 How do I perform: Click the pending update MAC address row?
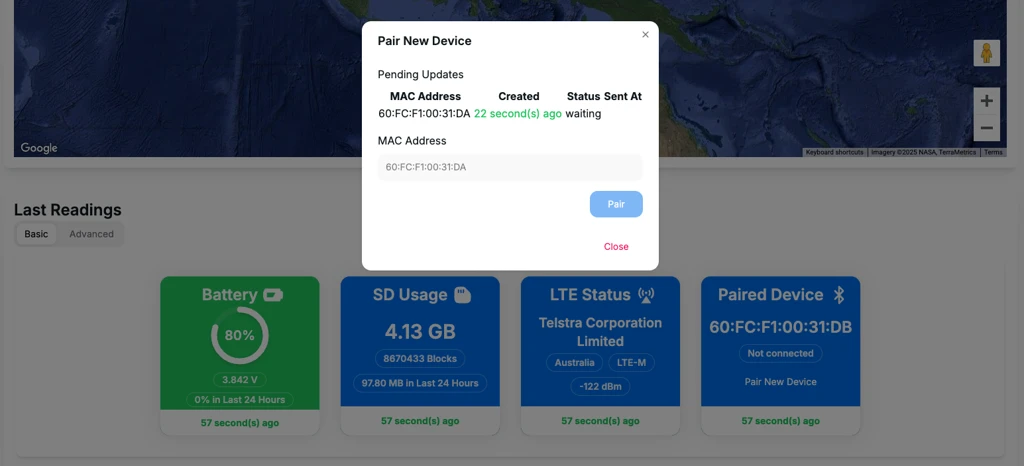point(424,114)
